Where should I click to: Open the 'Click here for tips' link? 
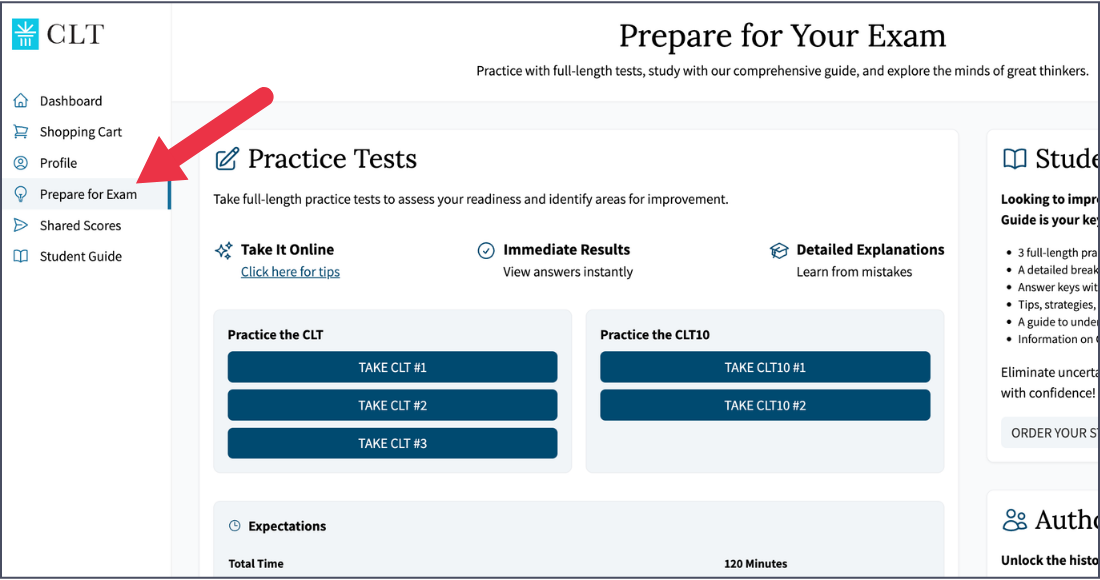[x=290, y=272]
